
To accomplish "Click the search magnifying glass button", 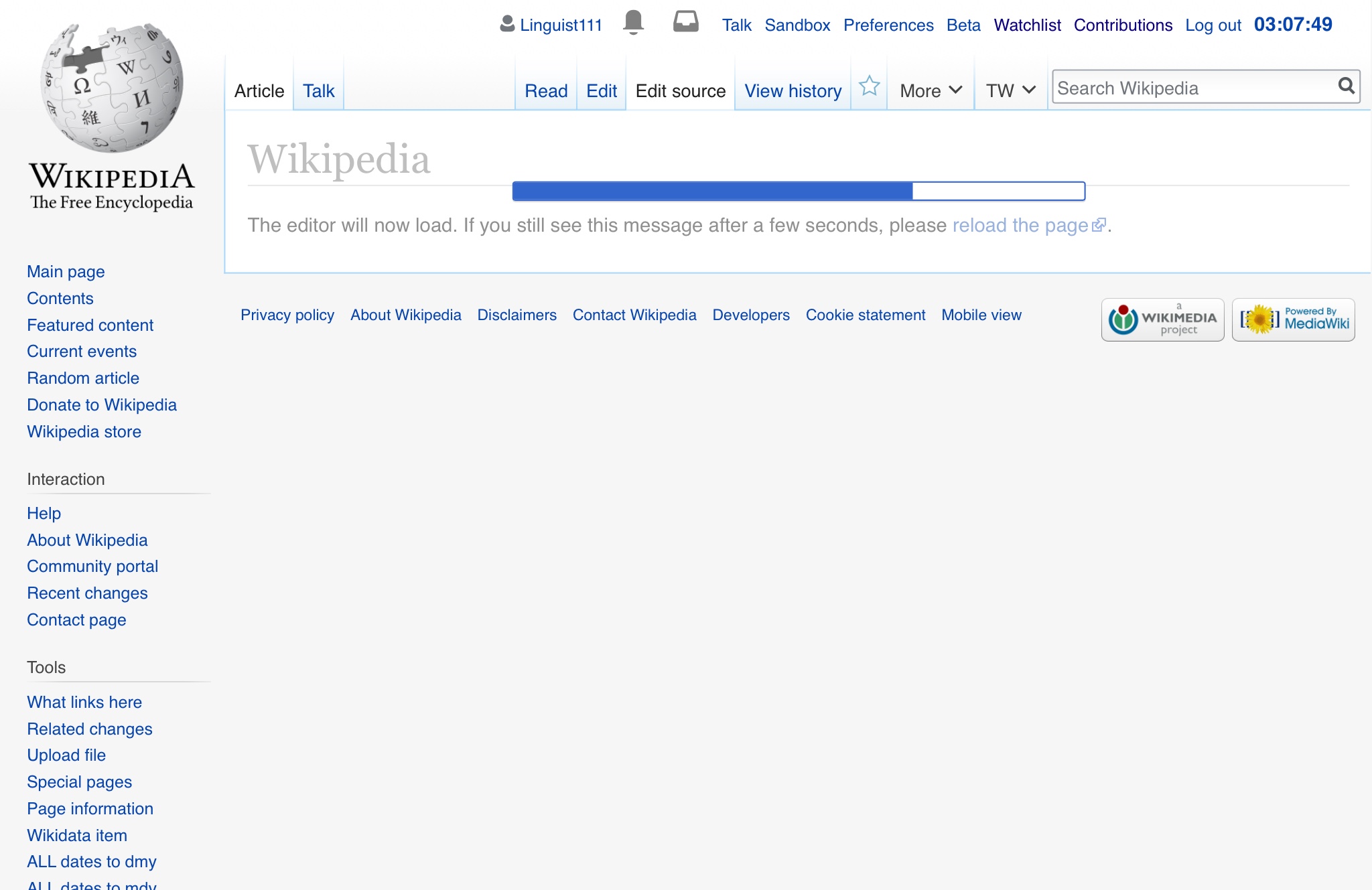I will (x=1346, y=86).
